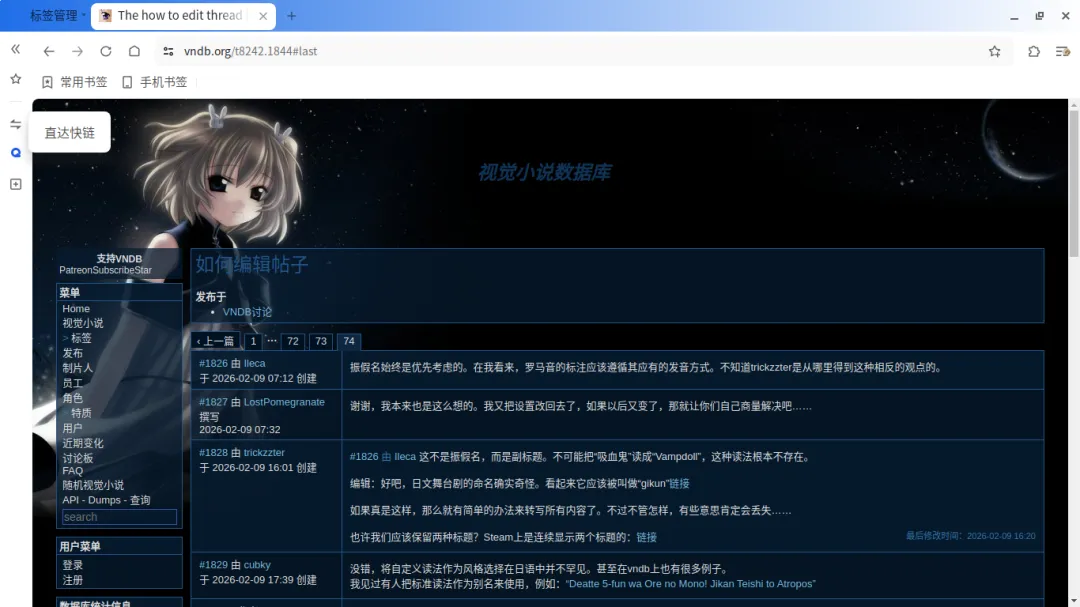The height and width of the screenshot is (607, 1080).
Task: Click the sidebar search field
Action: click(x=119, y=517)
